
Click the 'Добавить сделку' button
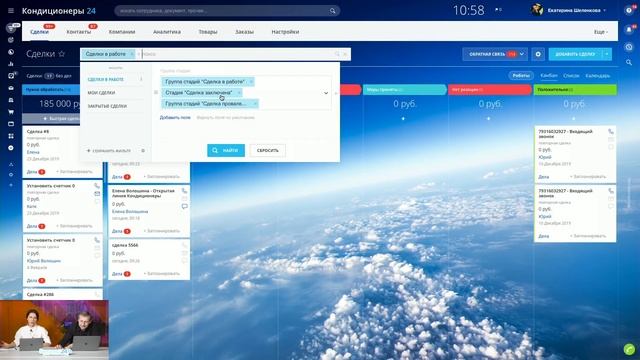coord(575,54)
